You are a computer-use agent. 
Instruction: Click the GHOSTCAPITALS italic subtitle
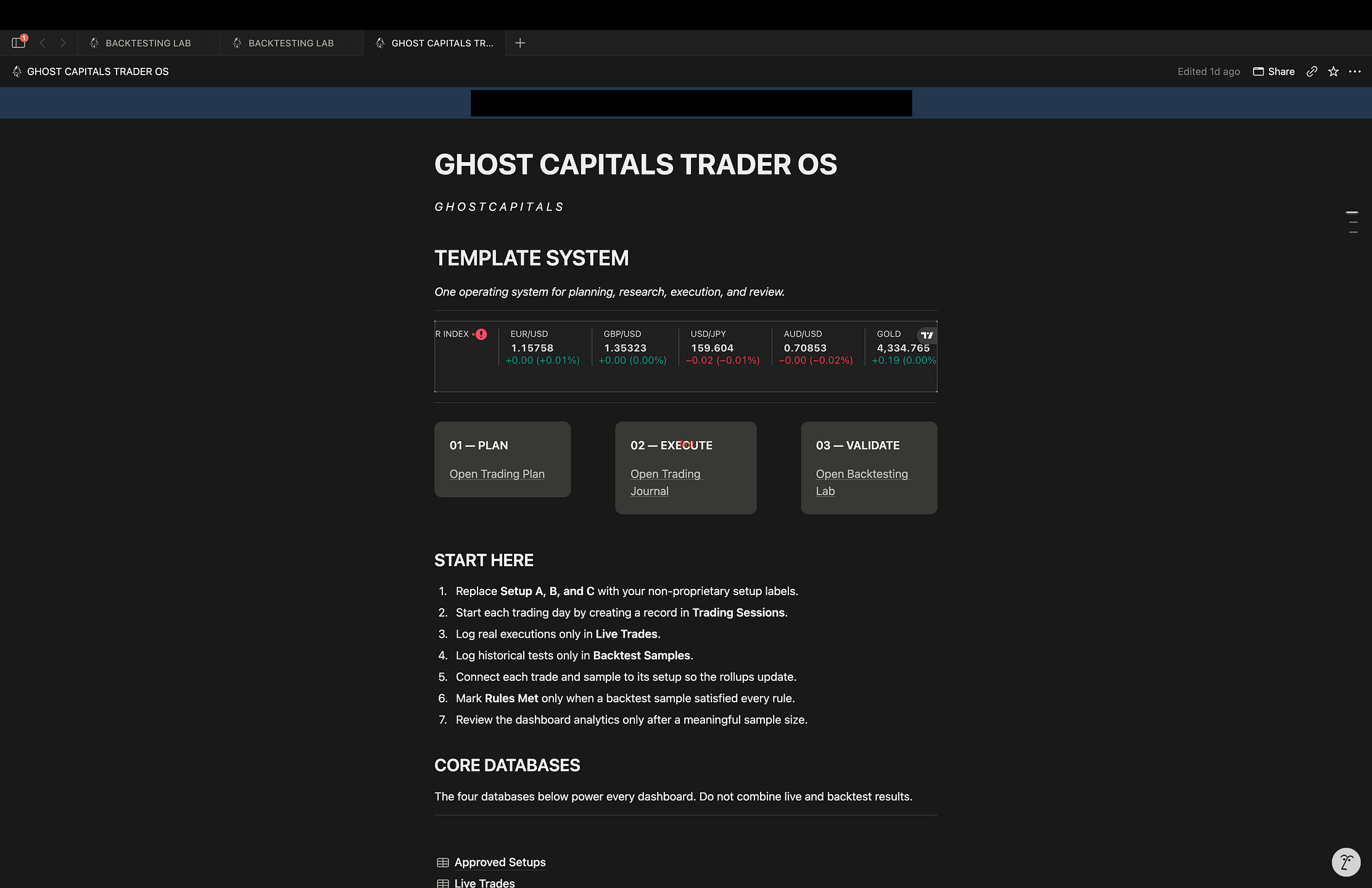[x=499, y=207]
